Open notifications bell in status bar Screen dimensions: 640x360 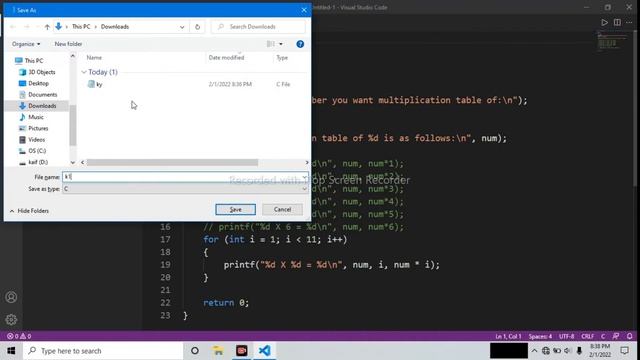(629, 336)
